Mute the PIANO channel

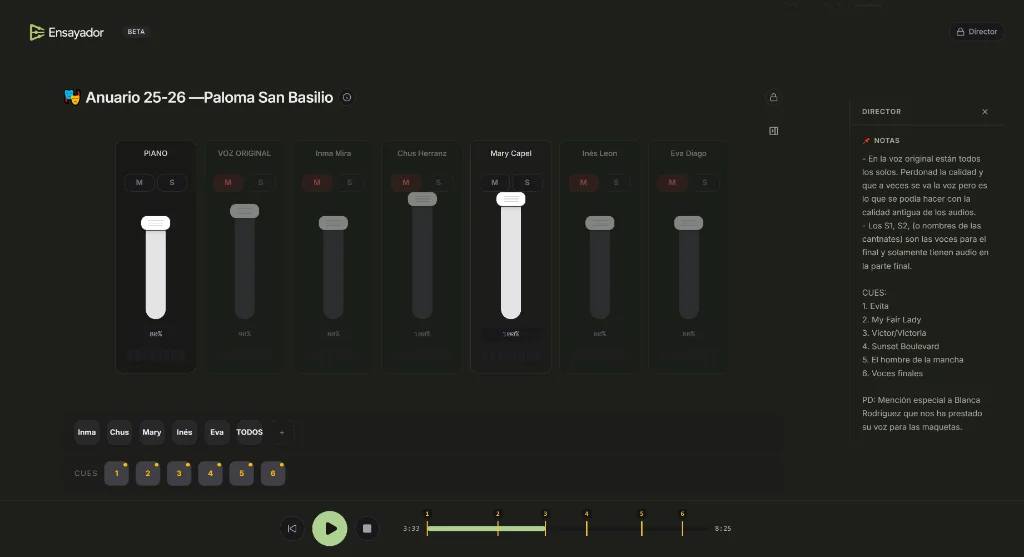click(139, 183)
